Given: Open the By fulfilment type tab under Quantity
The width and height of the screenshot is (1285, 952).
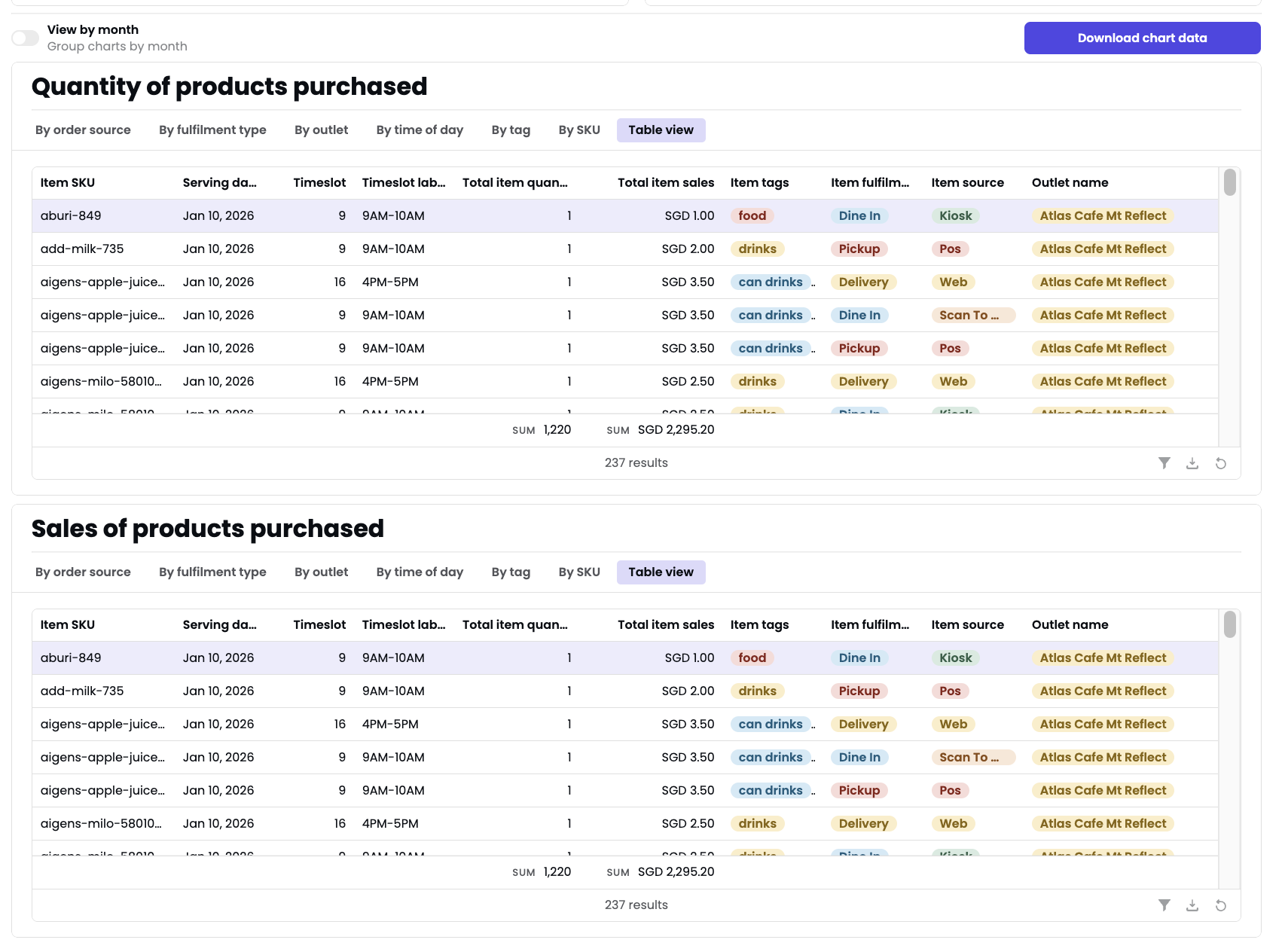Looking at the screenshot, I should pyautogui.click(x=212, y=130).
